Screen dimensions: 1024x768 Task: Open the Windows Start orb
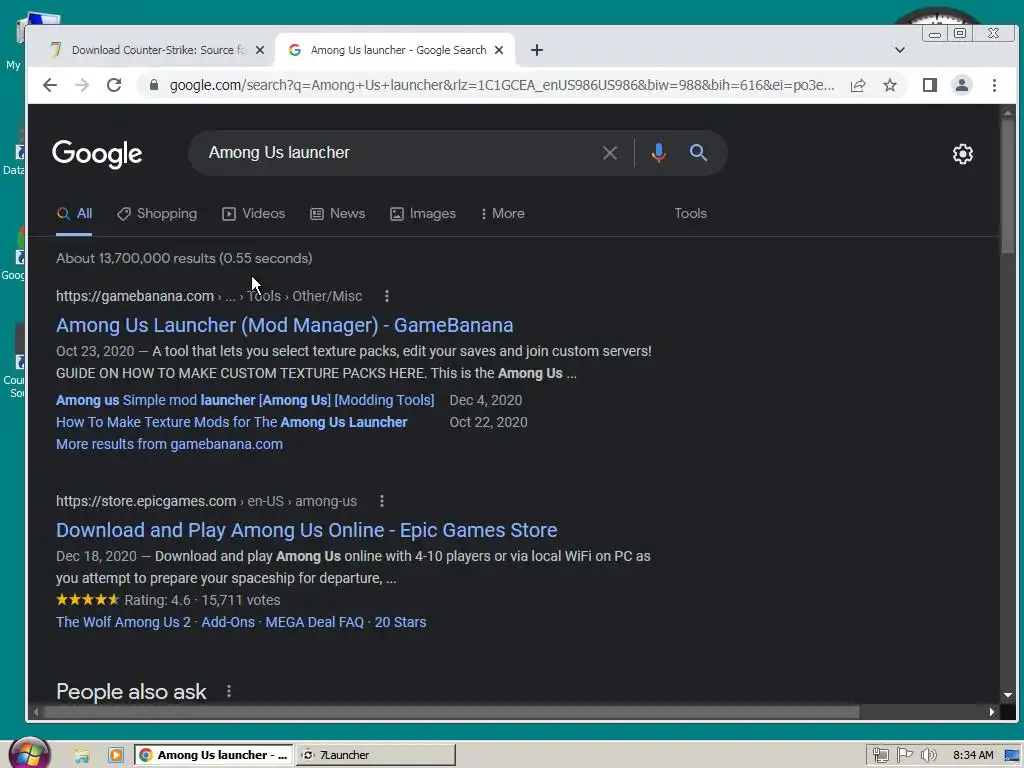point(28,755)
